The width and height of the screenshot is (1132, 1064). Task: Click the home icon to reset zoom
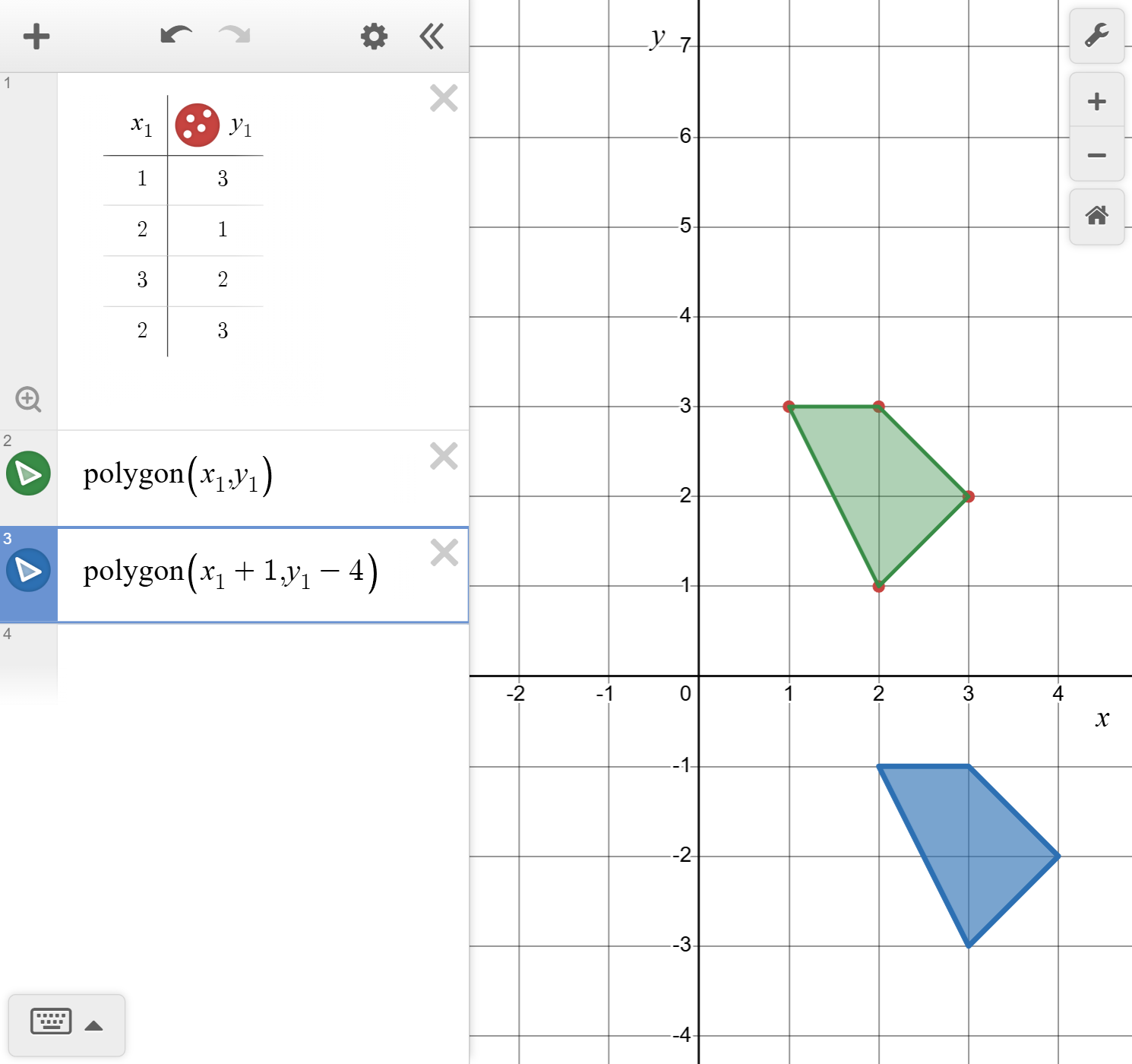tap(1096, 217)
